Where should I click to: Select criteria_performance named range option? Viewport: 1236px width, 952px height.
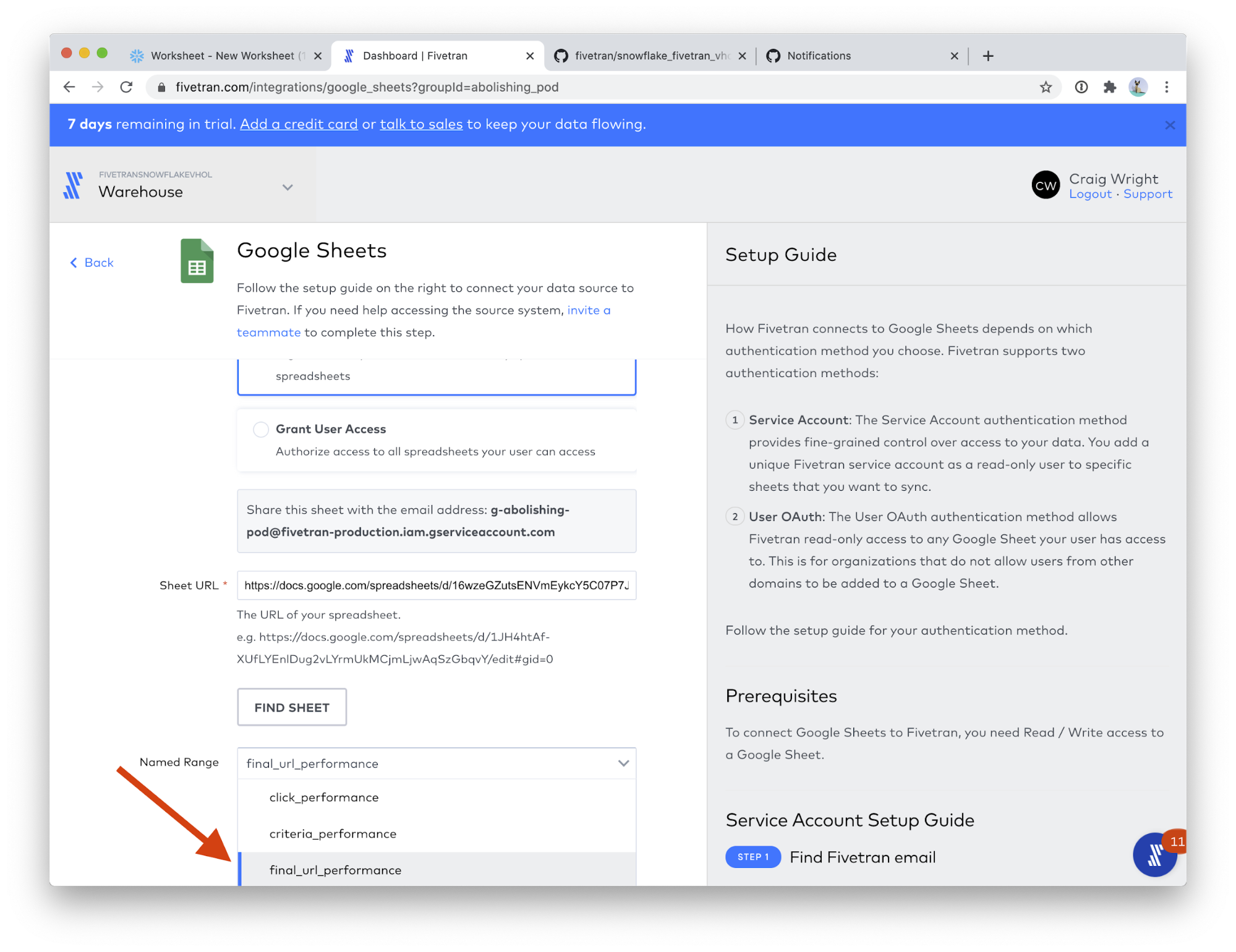(333, 834)
